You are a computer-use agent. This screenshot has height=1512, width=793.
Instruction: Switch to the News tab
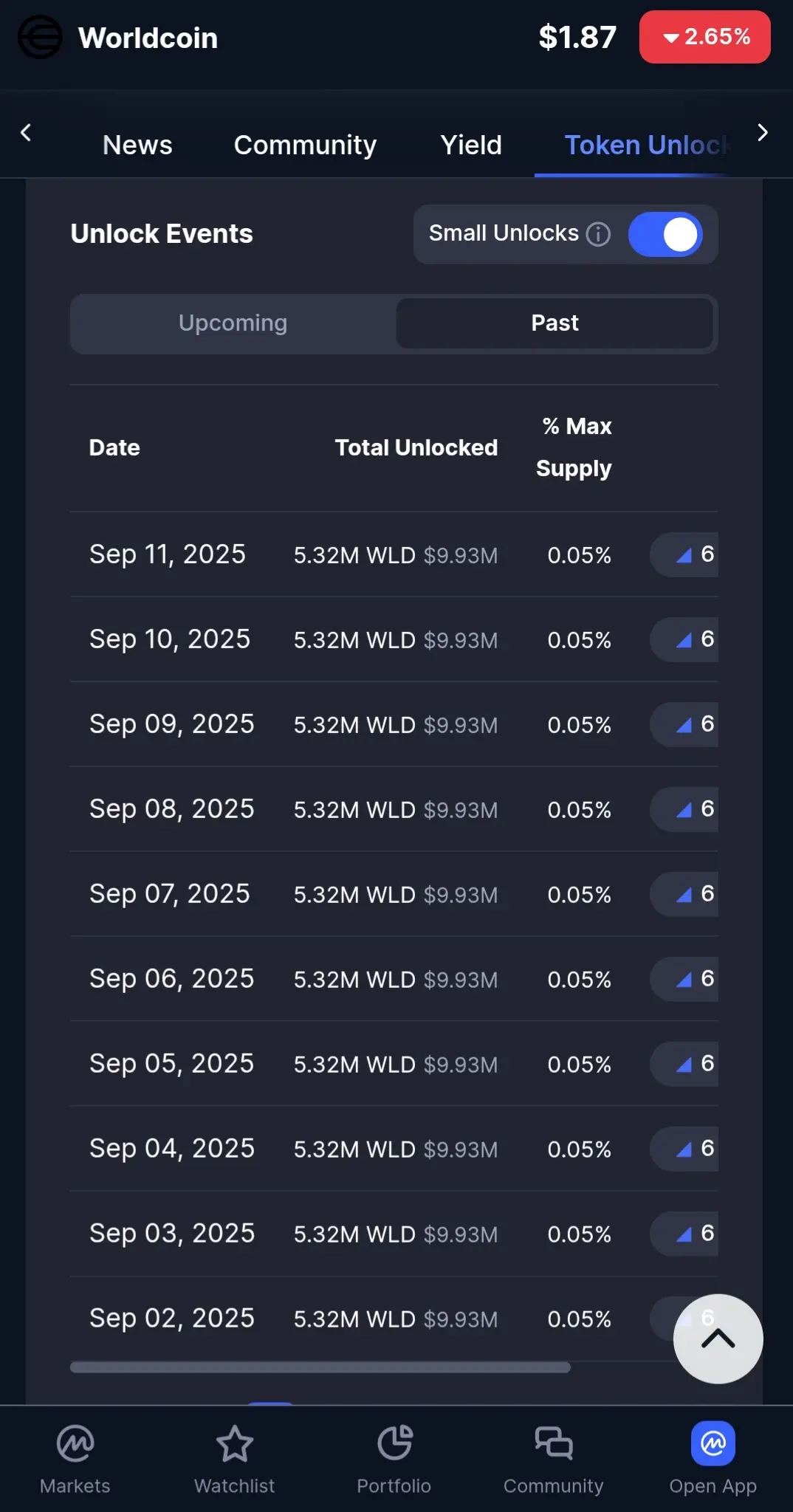pos(137,145)
